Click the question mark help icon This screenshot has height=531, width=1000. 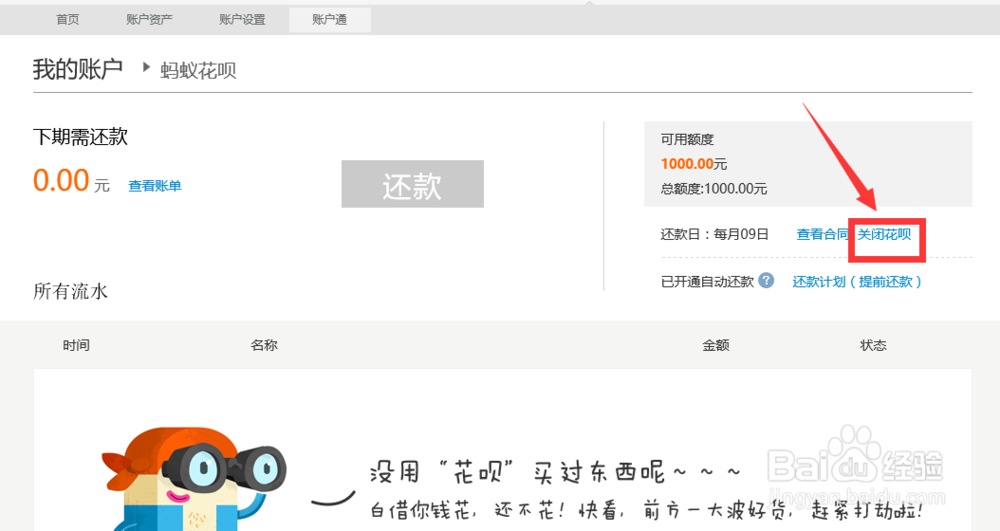click(x=767, y=280)
